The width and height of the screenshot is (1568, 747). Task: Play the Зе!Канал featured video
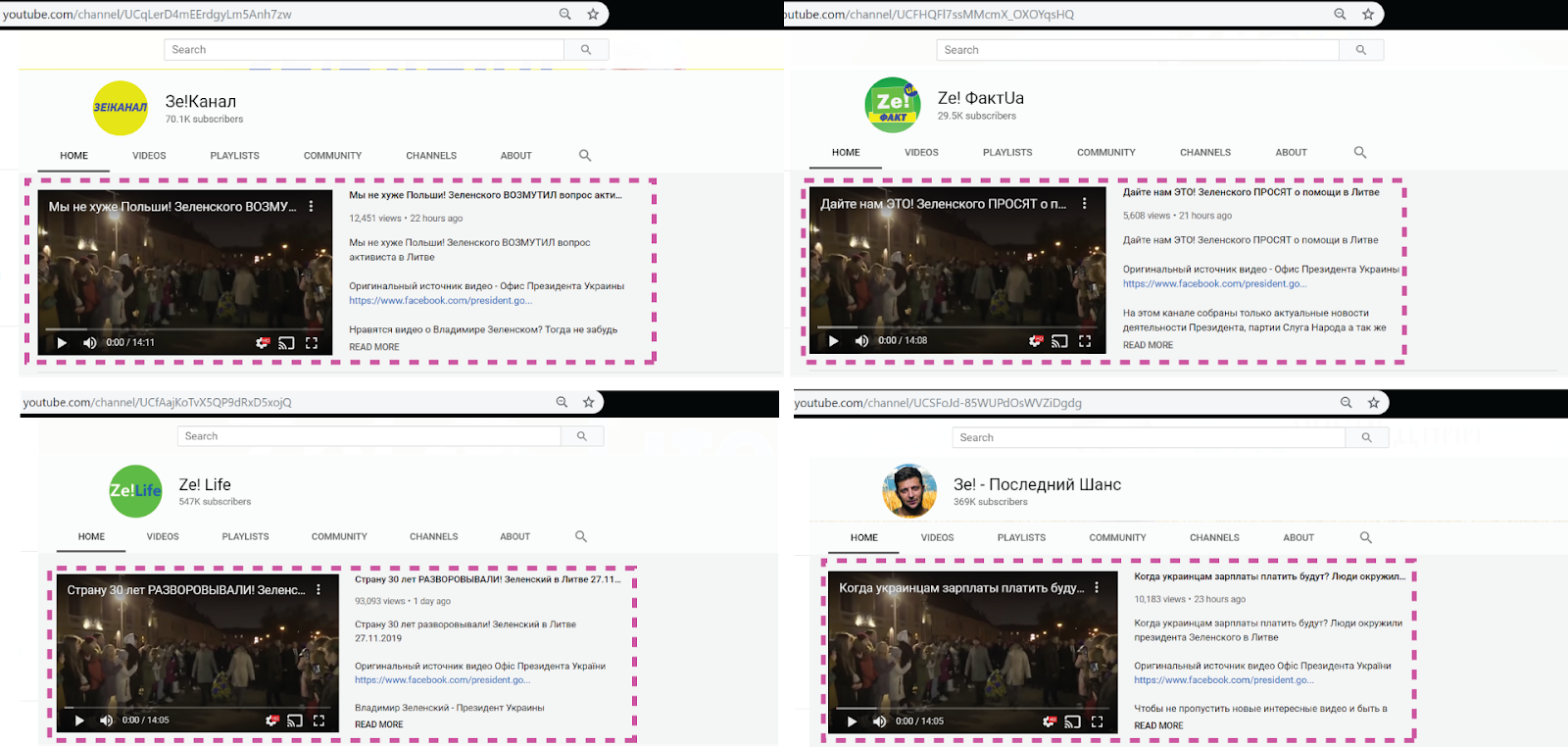tap(62, 343)
